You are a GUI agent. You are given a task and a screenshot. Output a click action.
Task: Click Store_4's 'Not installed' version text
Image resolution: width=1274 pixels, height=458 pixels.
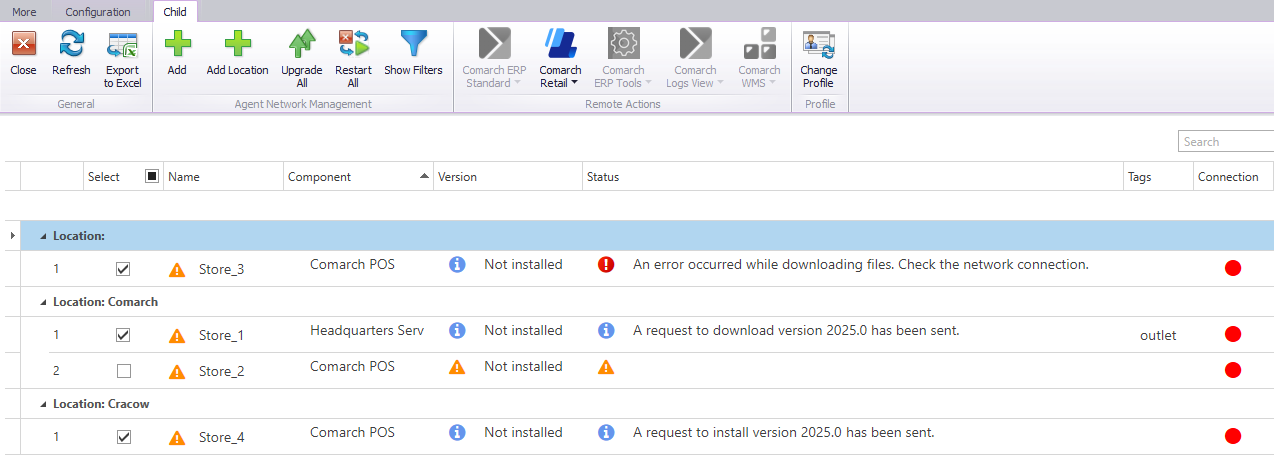(x=523, y=433)
